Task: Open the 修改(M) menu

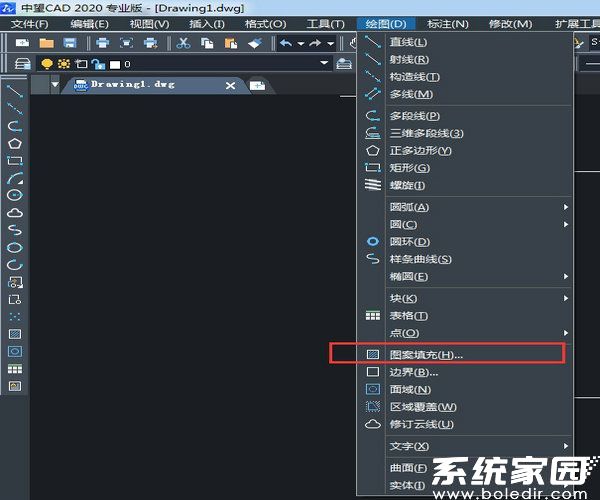Action: tap(510, 24)
